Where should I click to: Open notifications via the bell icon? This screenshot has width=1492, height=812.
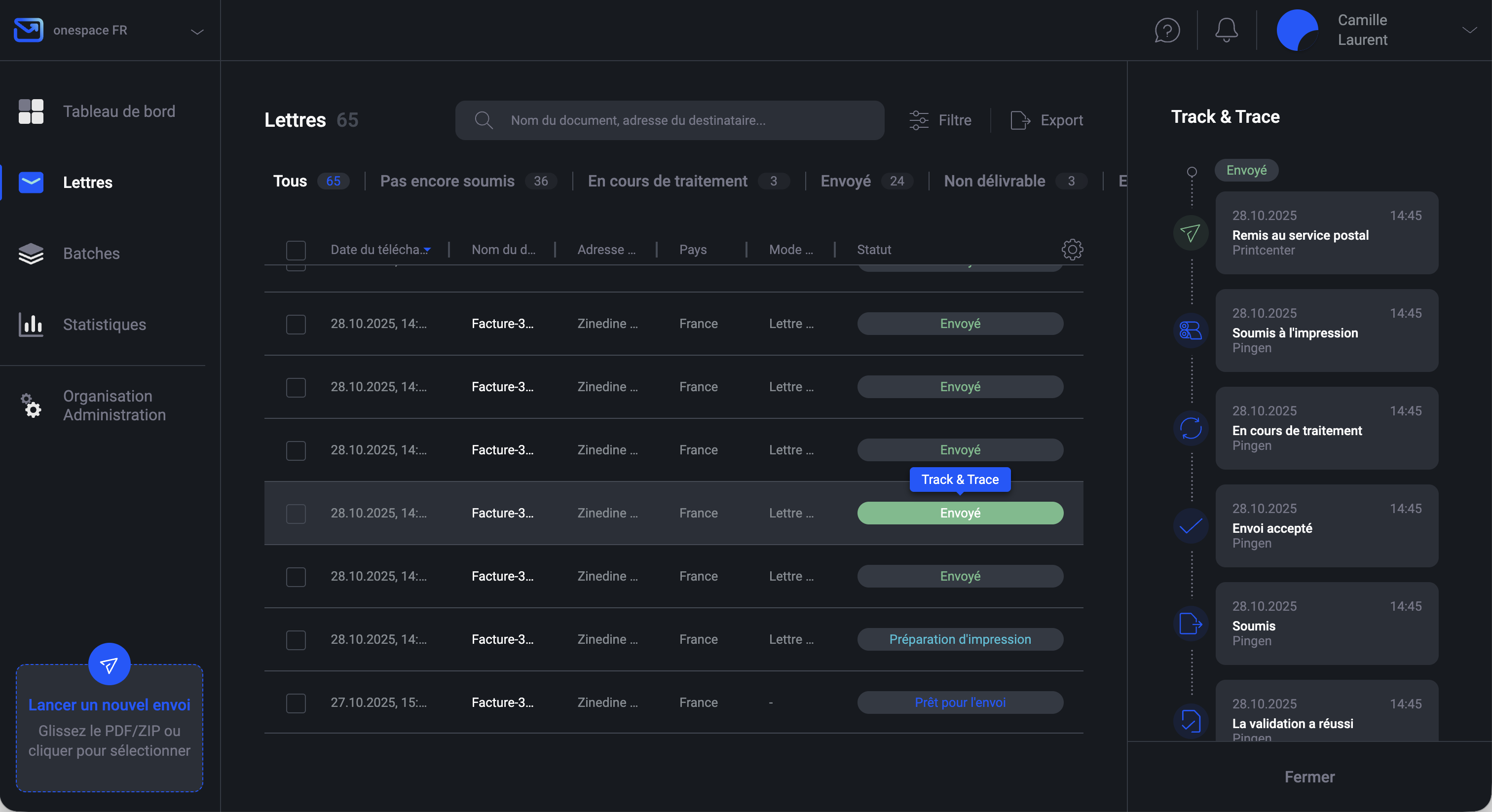click(x=1226, y=30)
